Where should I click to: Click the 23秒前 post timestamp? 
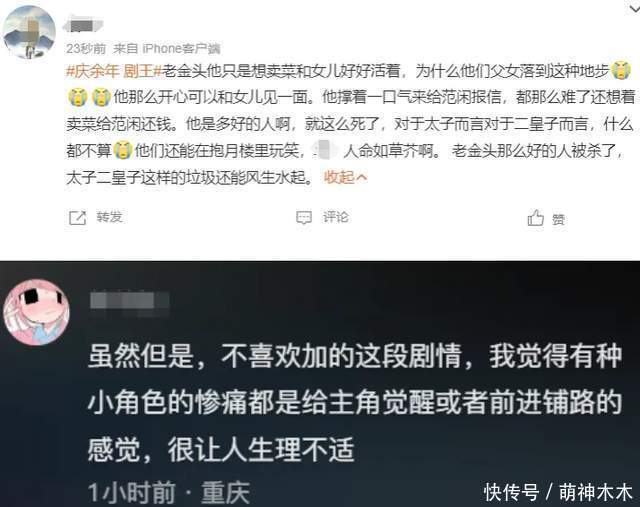86,49
